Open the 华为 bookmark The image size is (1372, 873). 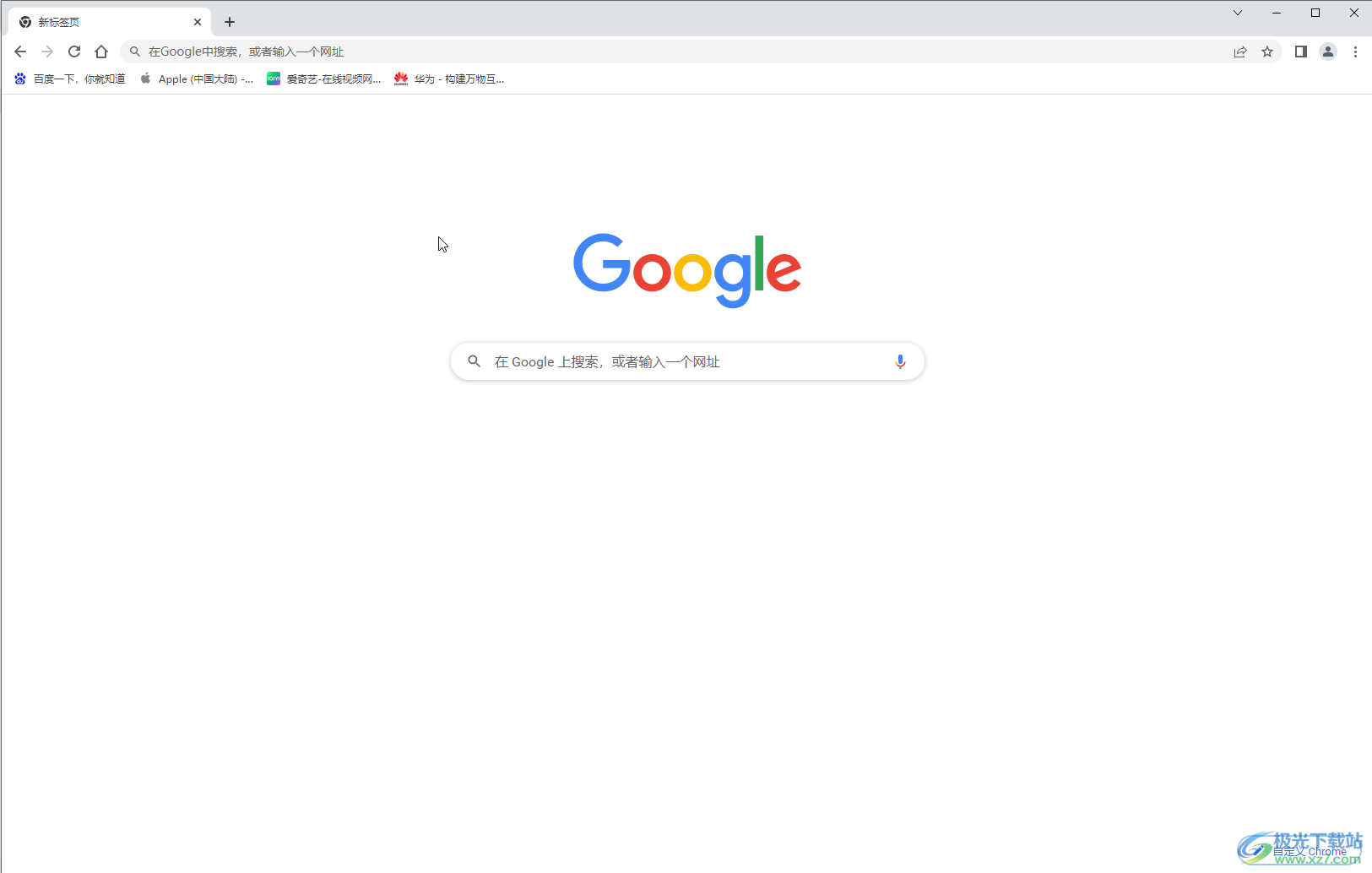click(449, 79)
